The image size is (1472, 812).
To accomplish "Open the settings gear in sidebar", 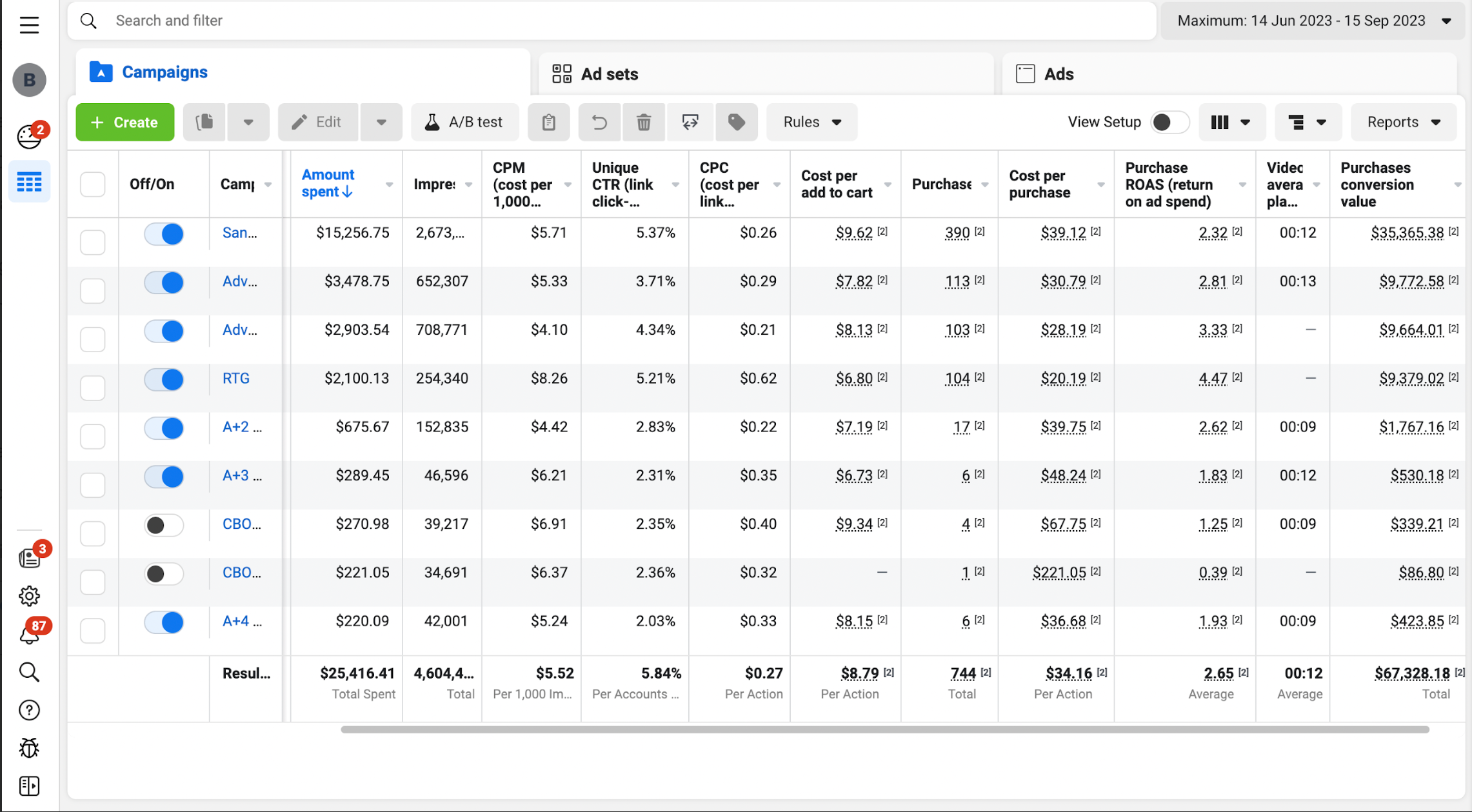I will 29,596.
